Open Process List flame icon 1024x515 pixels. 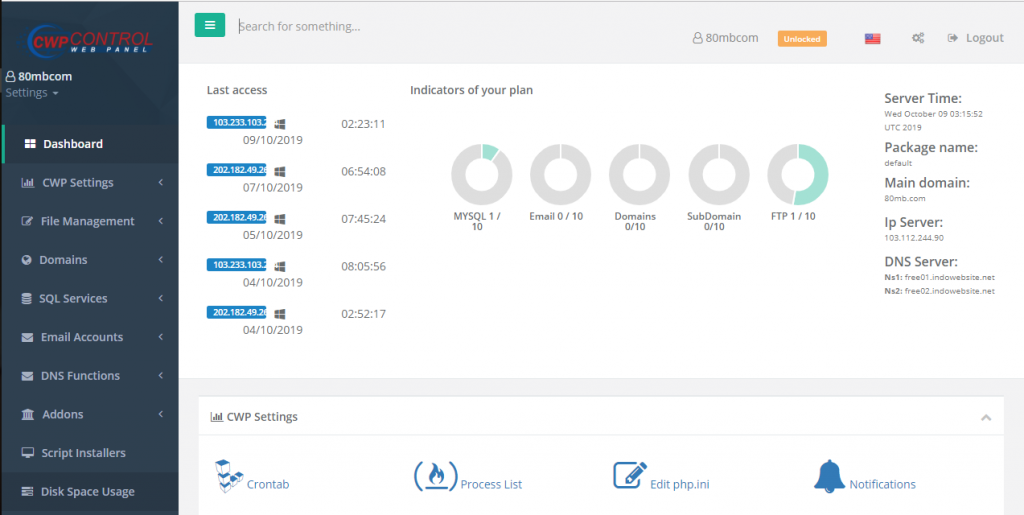433,477
